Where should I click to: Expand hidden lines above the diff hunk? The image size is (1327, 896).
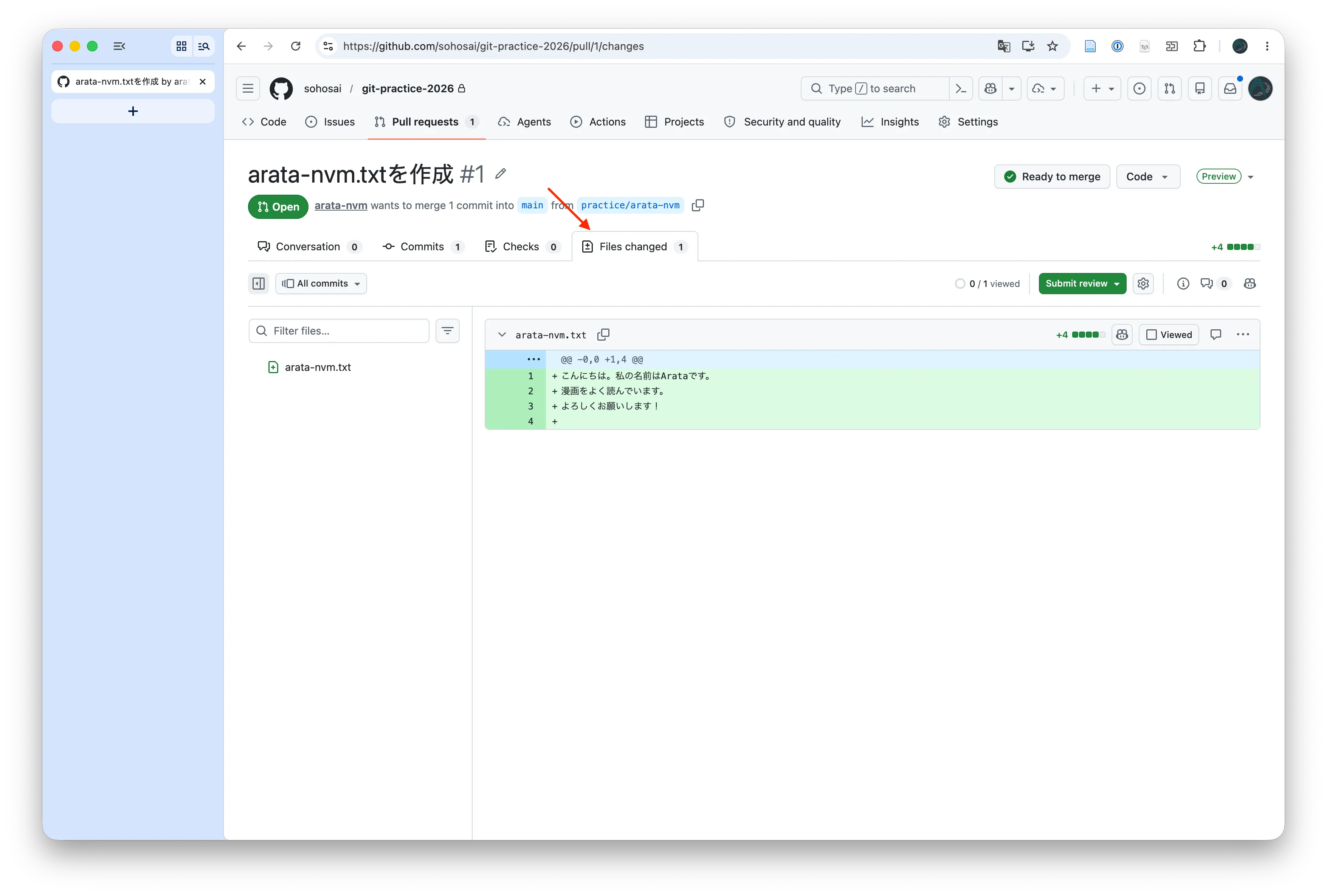[x=533, y=359]
